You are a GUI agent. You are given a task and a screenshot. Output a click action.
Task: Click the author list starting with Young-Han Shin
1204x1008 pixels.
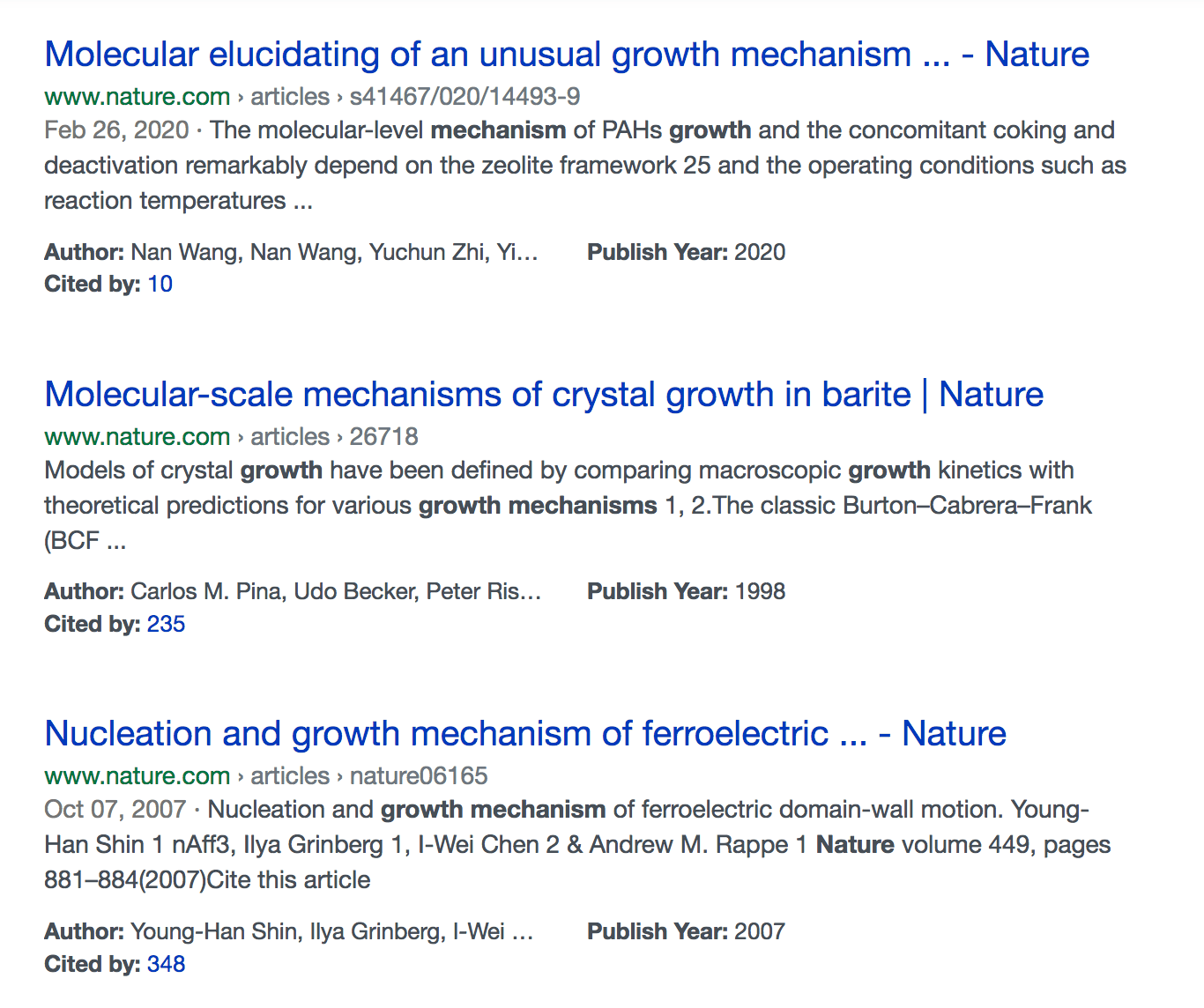tap(331, 932)
